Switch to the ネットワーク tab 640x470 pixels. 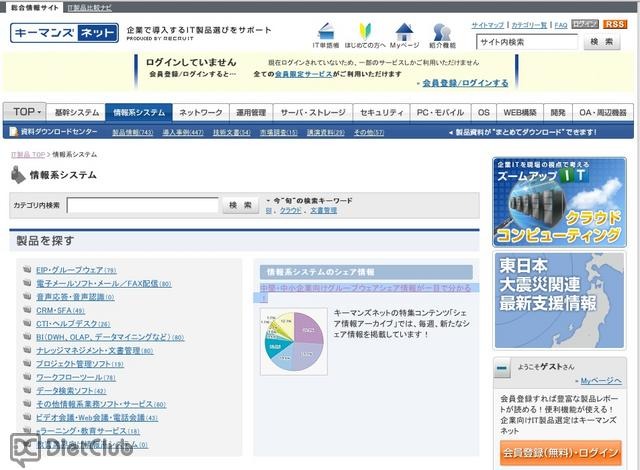pyautogui.click(x=201, y=113)
